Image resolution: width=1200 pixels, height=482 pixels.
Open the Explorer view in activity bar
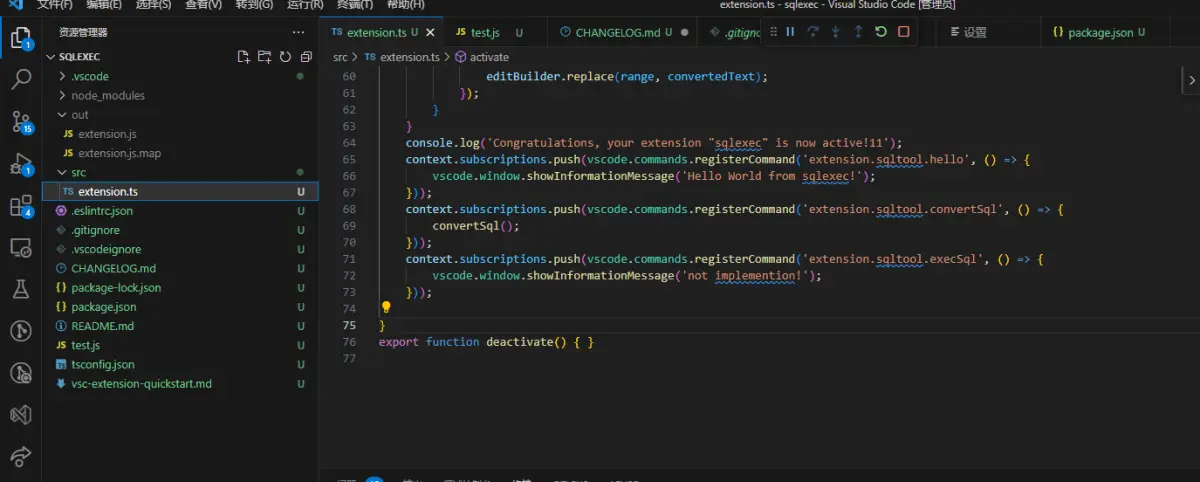[20, 39]
